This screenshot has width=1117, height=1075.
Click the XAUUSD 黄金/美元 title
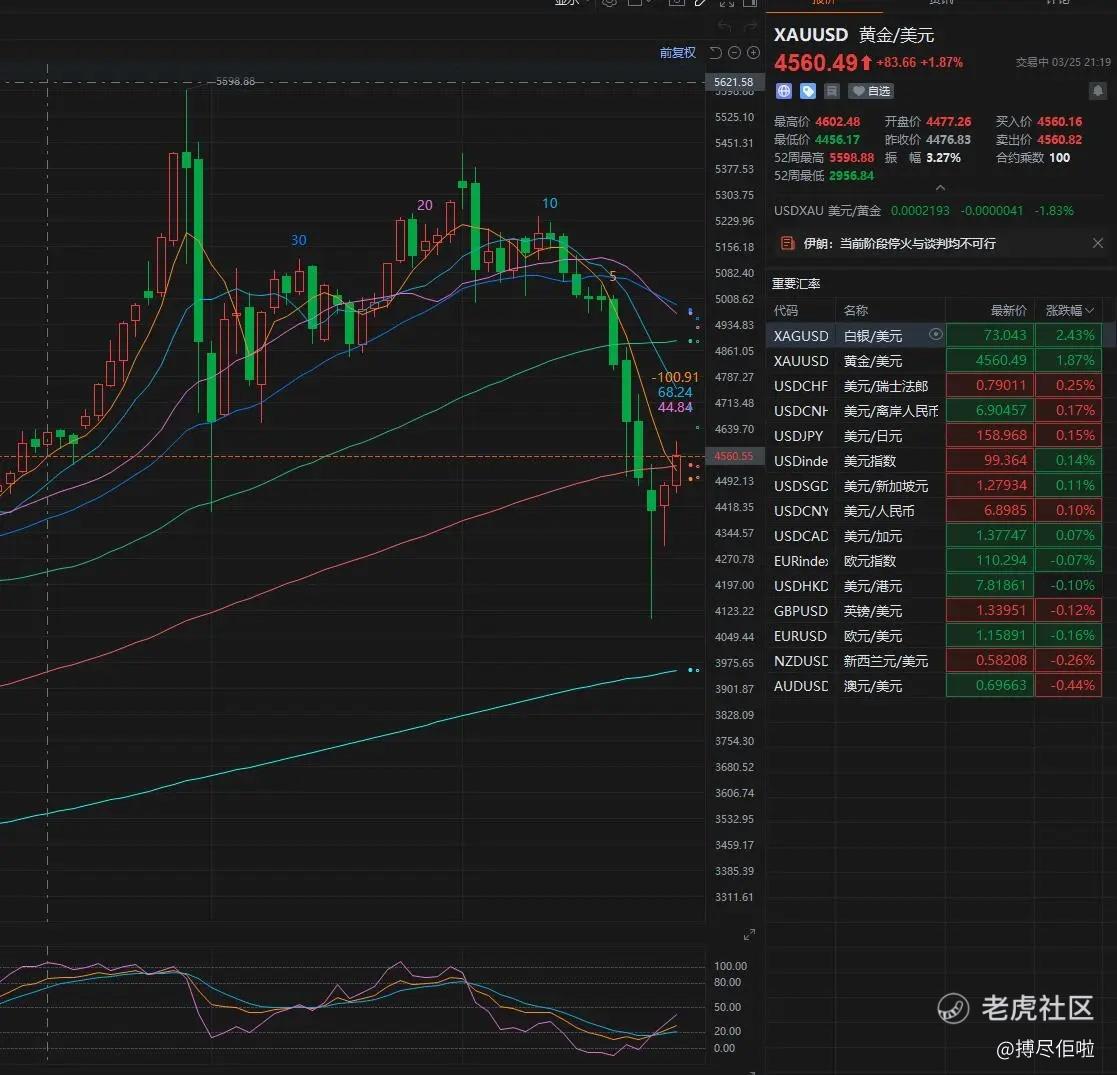(x=853, y=35)
